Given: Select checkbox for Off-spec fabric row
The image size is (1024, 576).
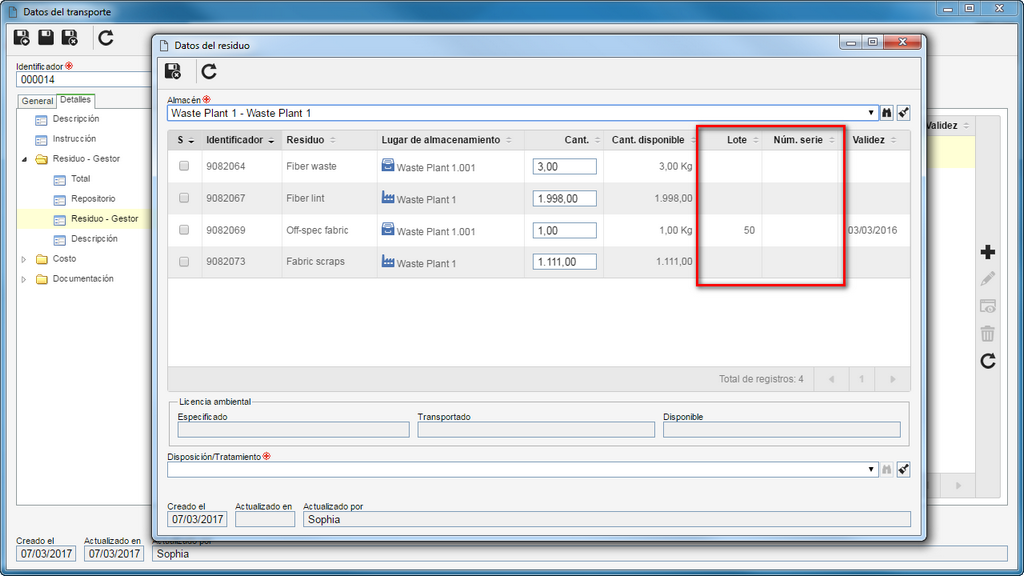Looking at the screenshot, I should pyautogui.click(x=184, y=230).
